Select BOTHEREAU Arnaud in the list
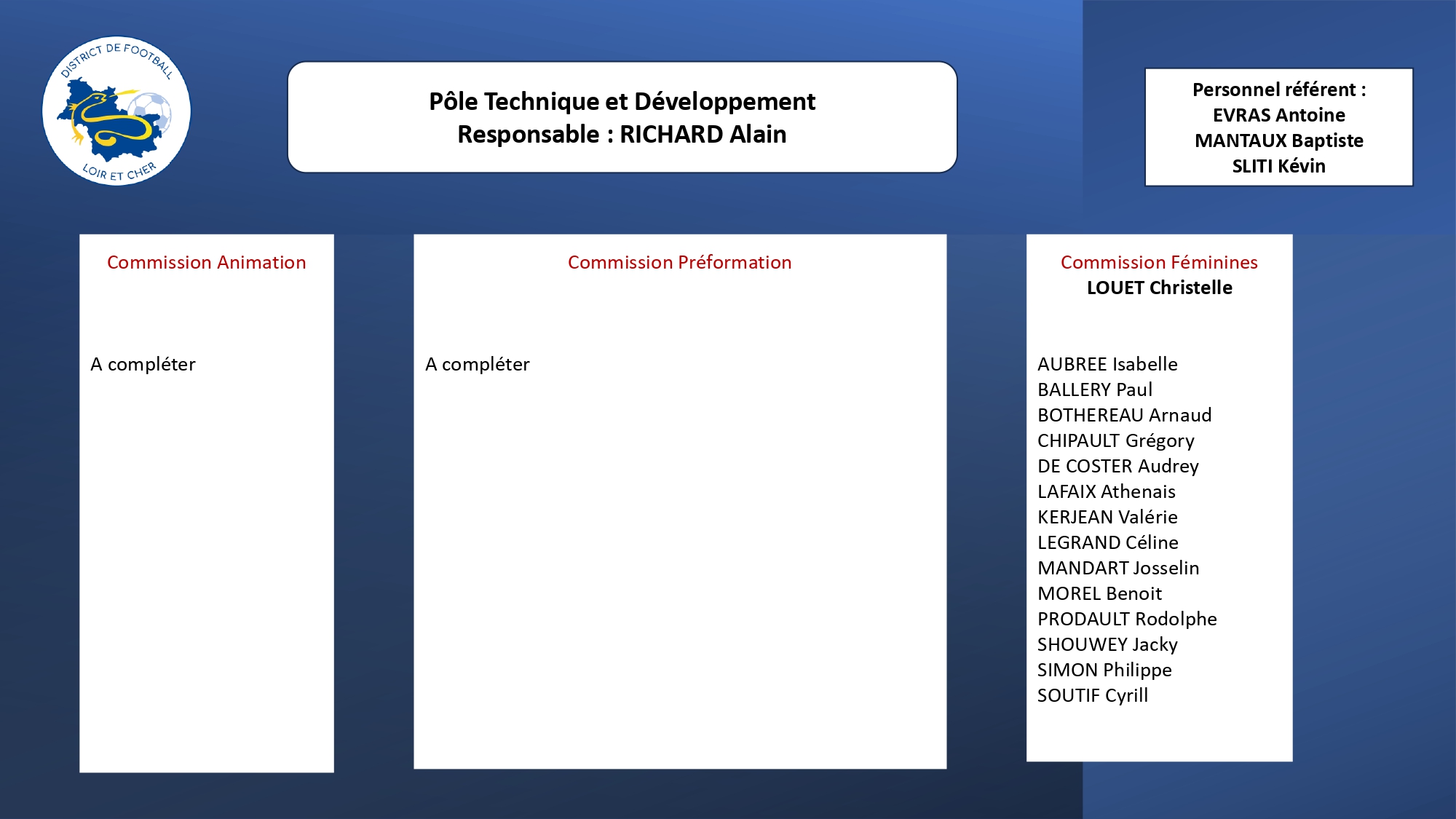 click(1125, 415)
